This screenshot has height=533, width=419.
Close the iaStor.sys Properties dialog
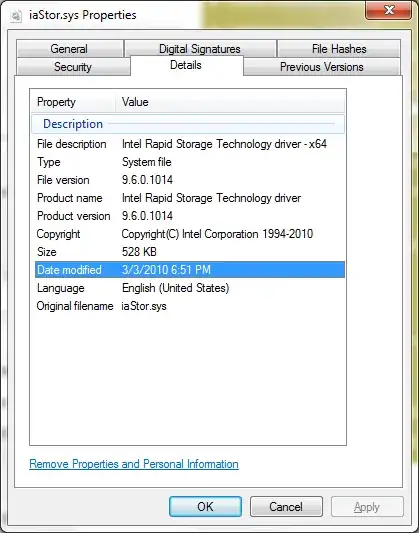coord(388,10)
